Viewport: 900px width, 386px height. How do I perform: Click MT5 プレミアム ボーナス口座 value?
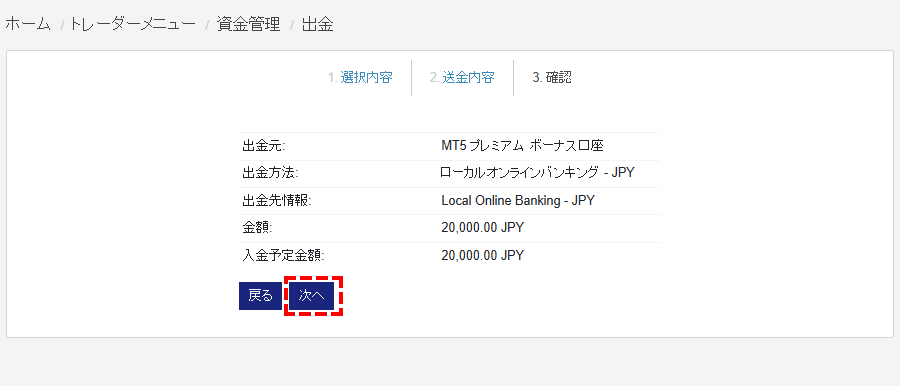pyautogui.click(x=522, y=146)
